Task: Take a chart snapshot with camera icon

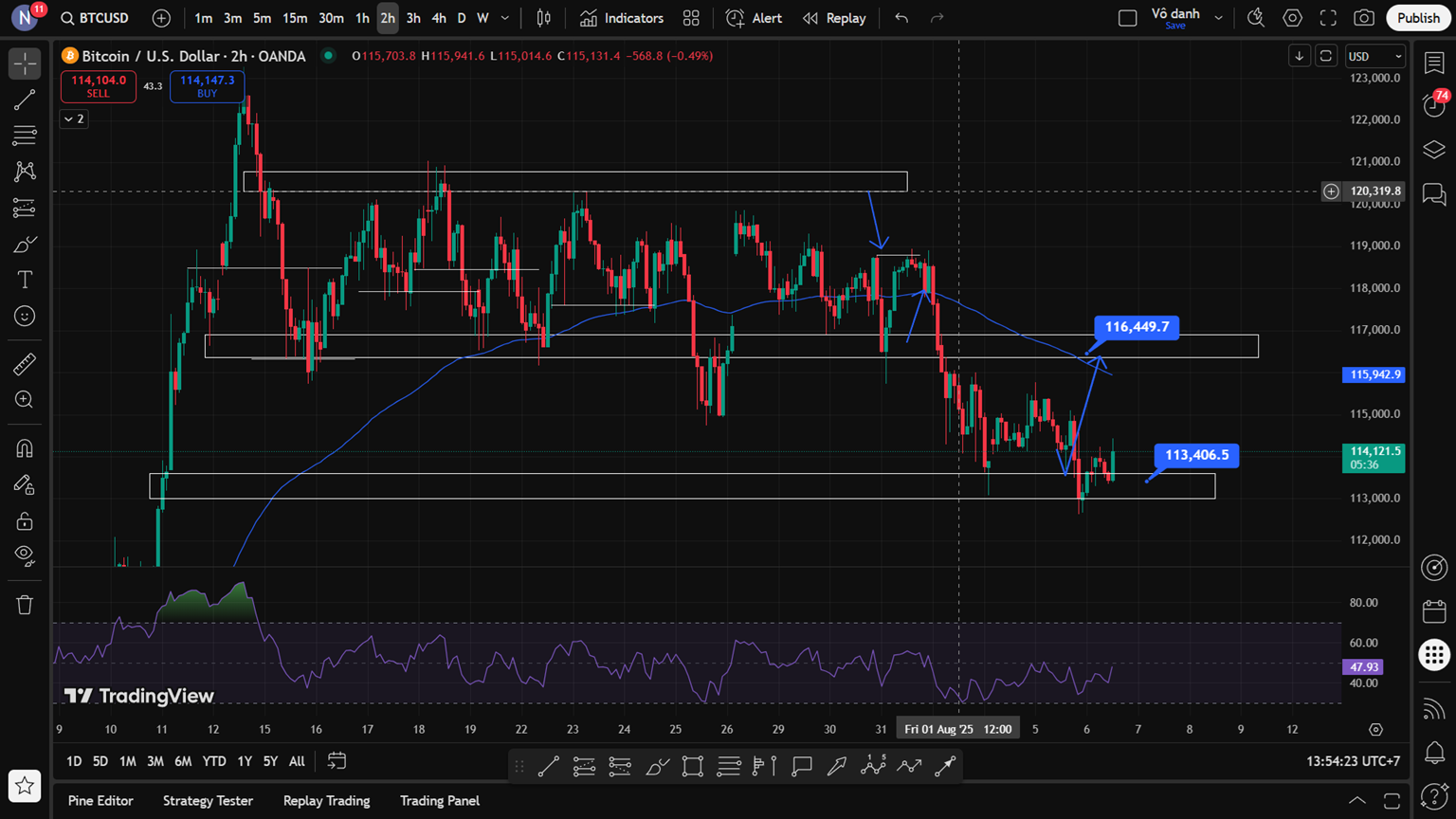Action: 1364,18
